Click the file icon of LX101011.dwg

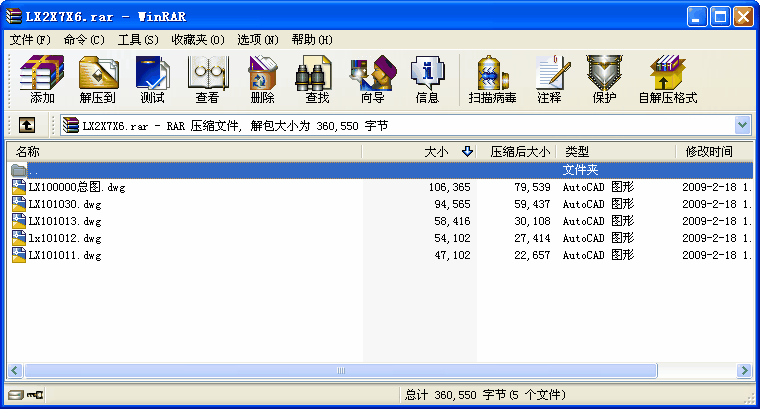19,255
